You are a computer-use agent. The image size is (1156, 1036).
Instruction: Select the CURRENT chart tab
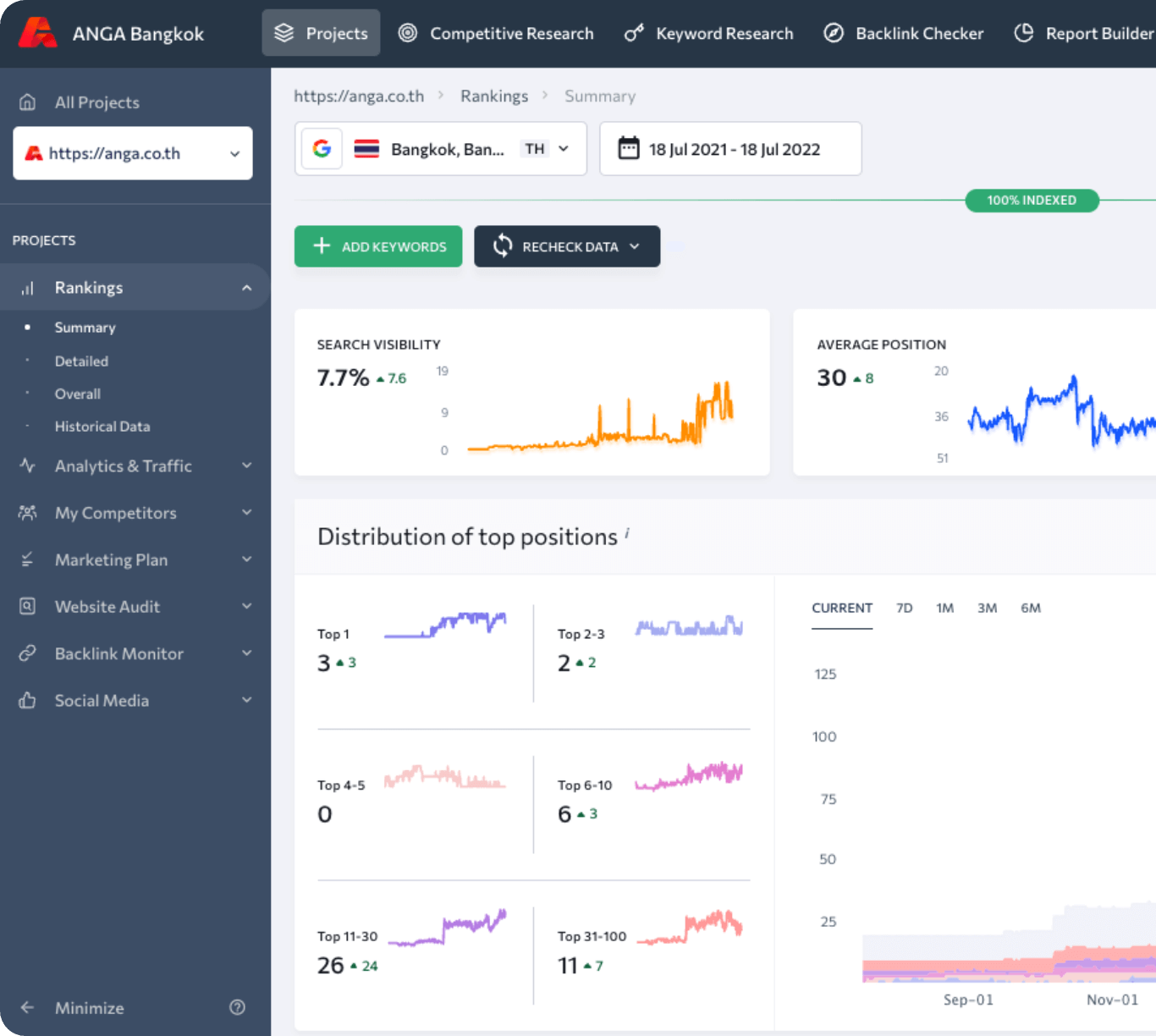pos(842,608)
